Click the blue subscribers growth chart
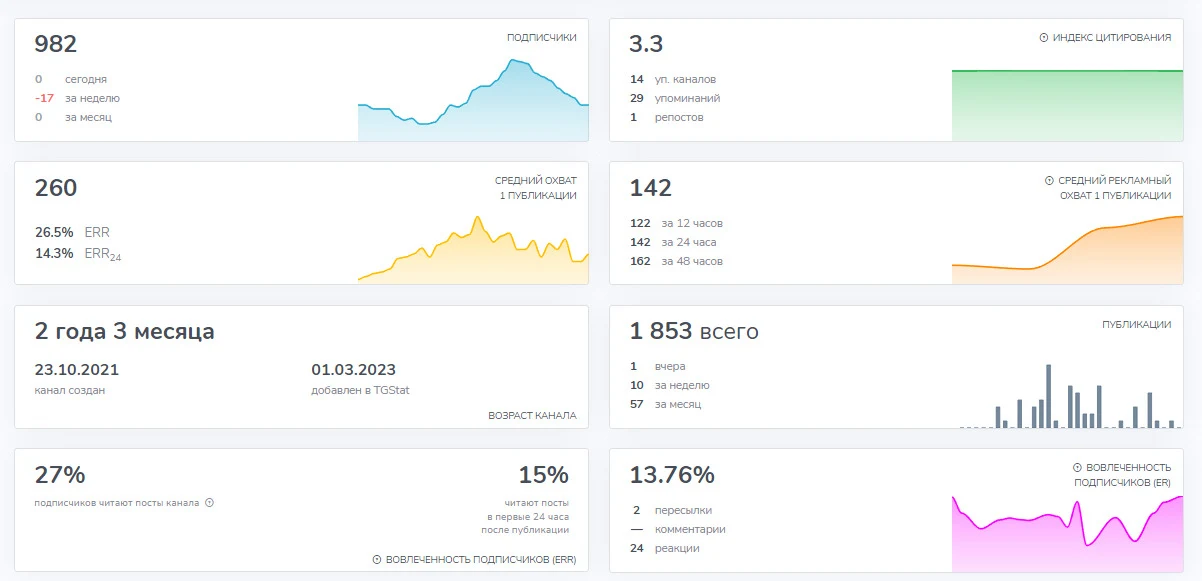Image resolution: width=1202 pixels, height=581 pixels. pyautogui.click(x=473, y=100)
